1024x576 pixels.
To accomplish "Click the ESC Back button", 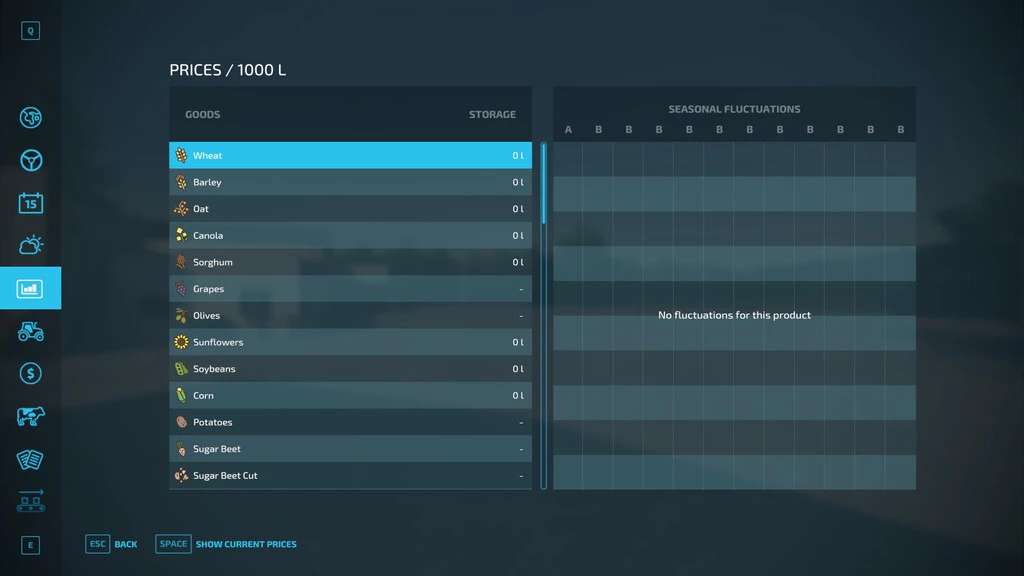I will pos(112,544).
